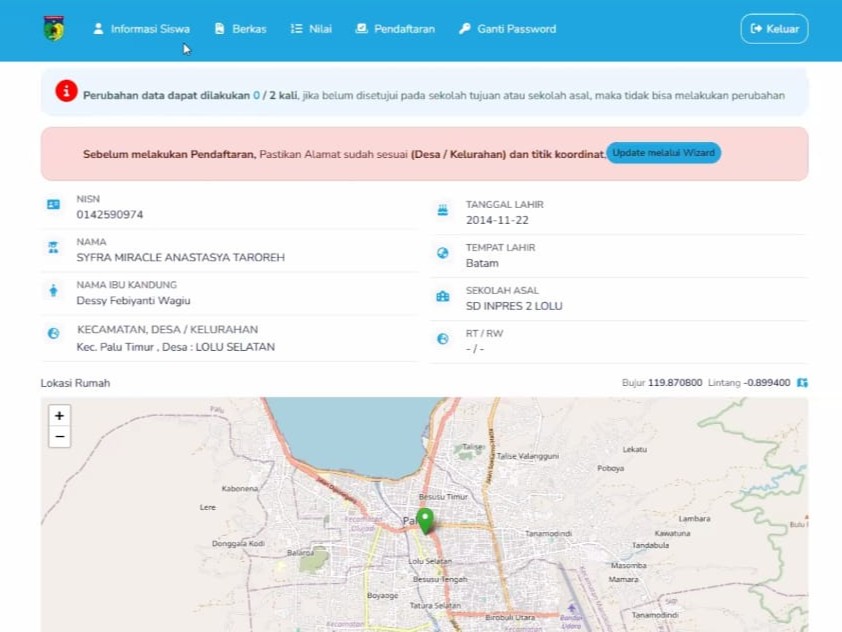Click Bujur value 119.870800

pyautogui.click(x=675, y=383)
